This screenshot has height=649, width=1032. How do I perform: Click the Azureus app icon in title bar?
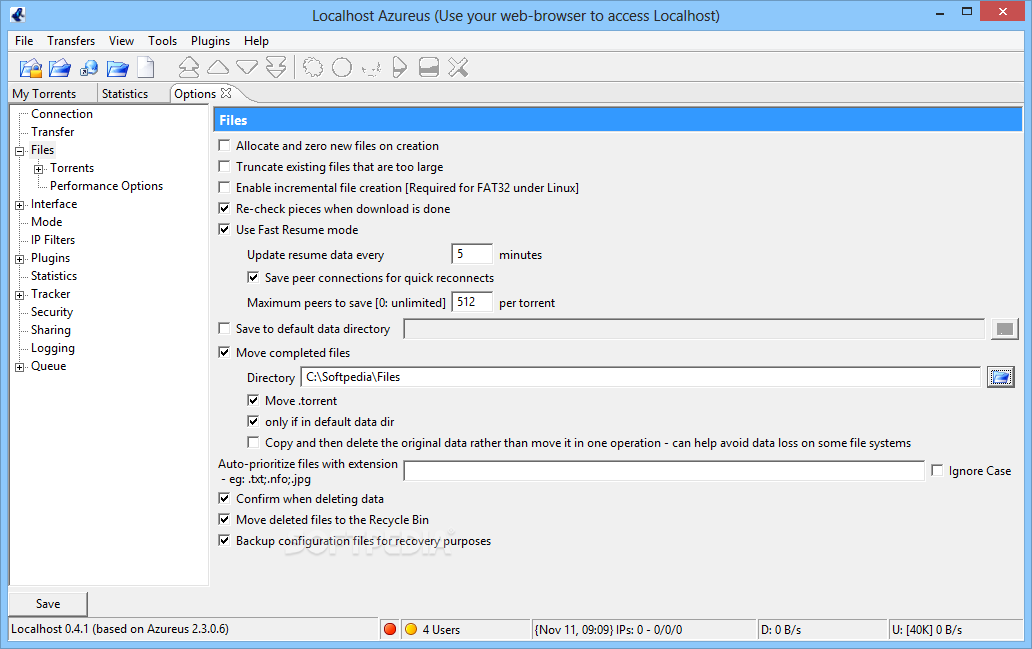click(x=18, y=14)
